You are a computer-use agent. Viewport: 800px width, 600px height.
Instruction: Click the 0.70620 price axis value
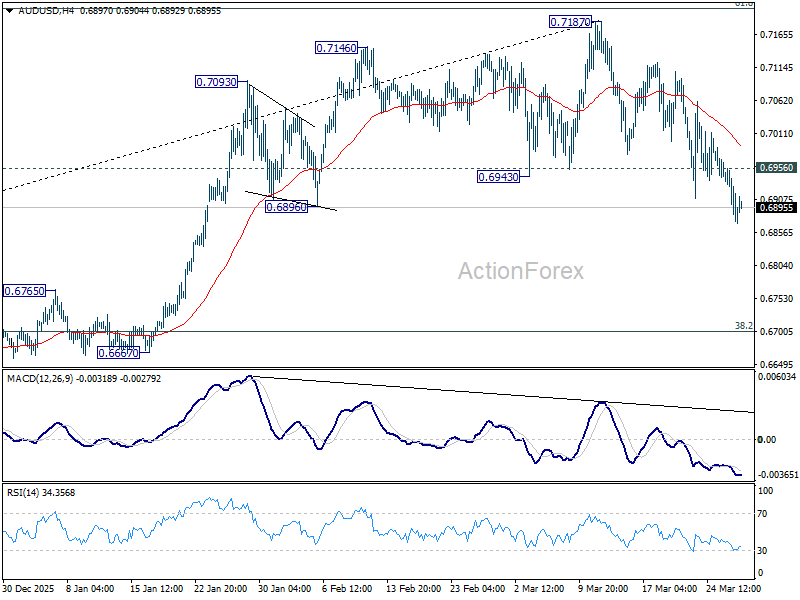click(x=777, y=101)
